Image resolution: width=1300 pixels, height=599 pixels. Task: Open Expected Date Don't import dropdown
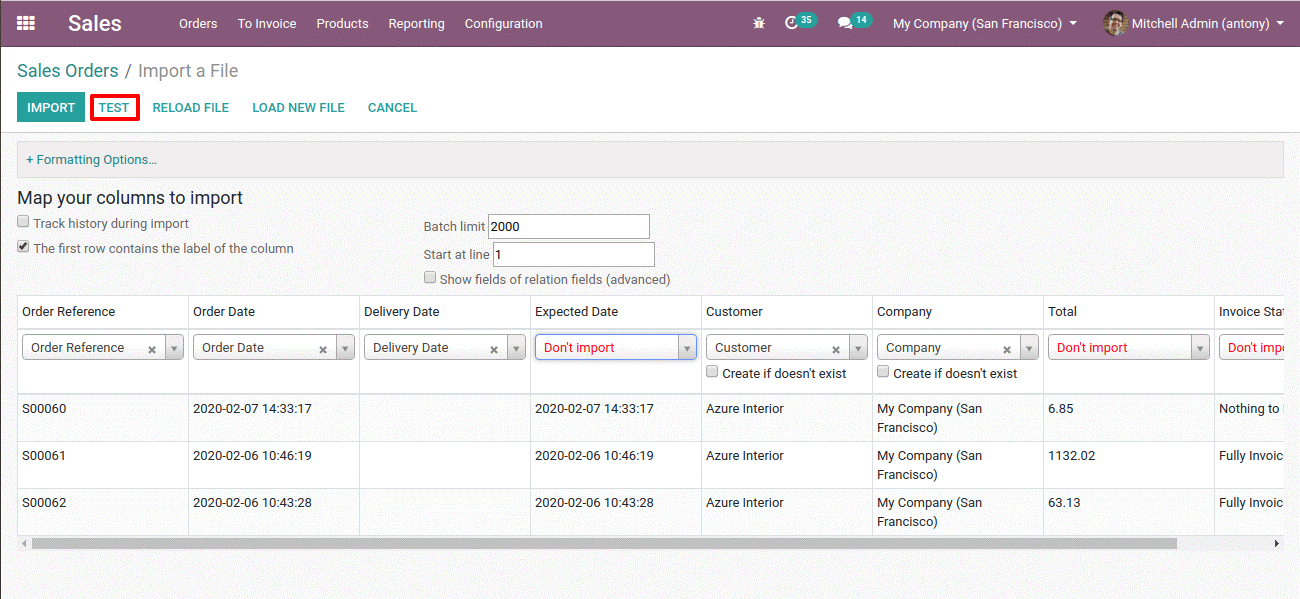(615, 348)
